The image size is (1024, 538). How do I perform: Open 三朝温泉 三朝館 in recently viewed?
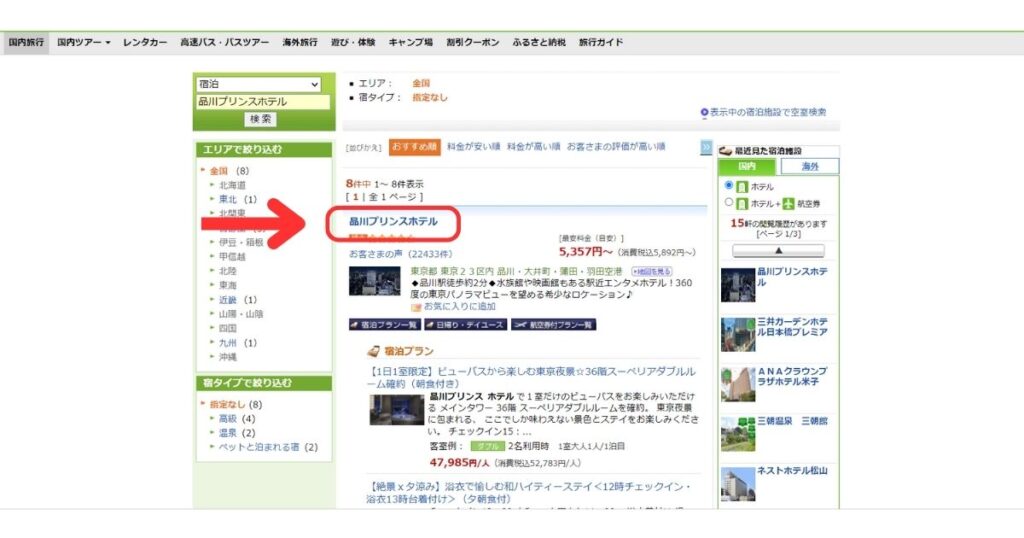coord(792,422)
